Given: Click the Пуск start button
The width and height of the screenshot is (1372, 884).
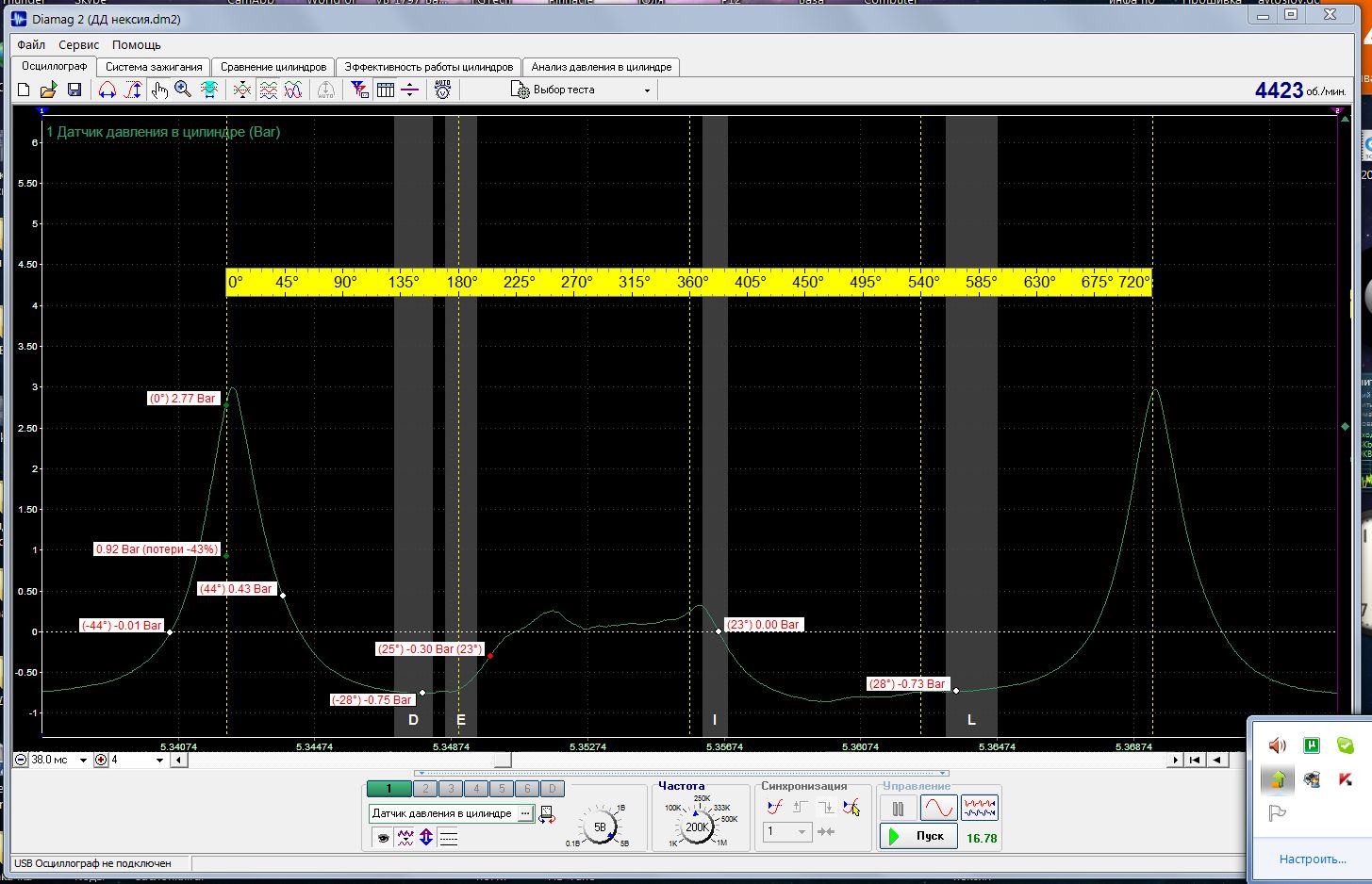Looking at the screenshot, I should 919,836.
